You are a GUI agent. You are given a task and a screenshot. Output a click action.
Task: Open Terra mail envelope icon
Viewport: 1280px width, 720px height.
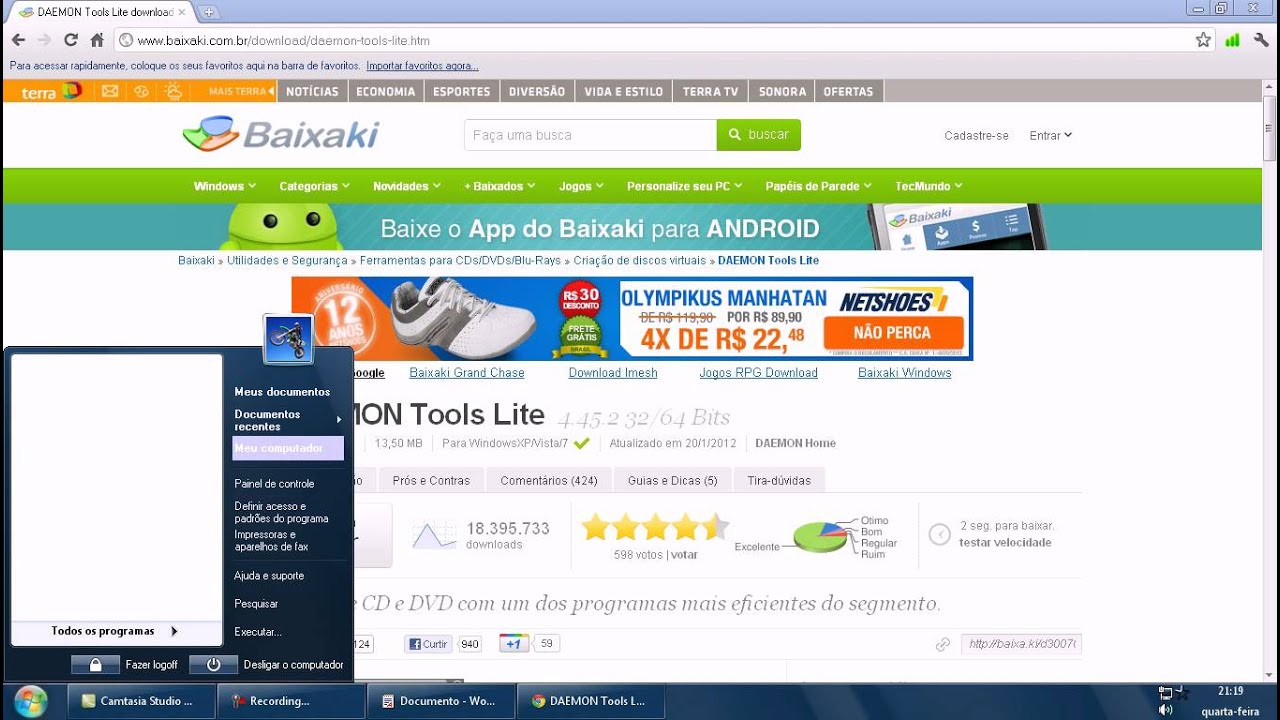(x=110, y=91)
